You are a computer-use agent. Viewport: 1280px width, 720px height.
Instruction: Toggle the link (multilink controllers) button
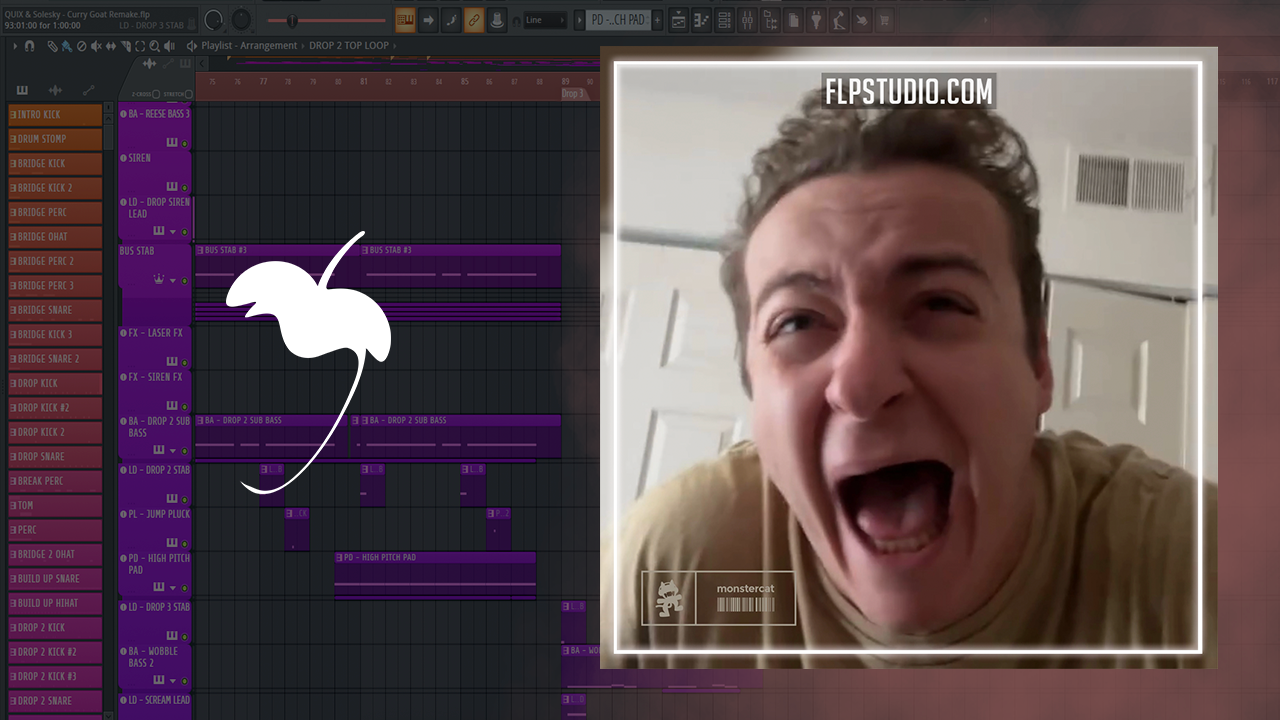(474, 20)
